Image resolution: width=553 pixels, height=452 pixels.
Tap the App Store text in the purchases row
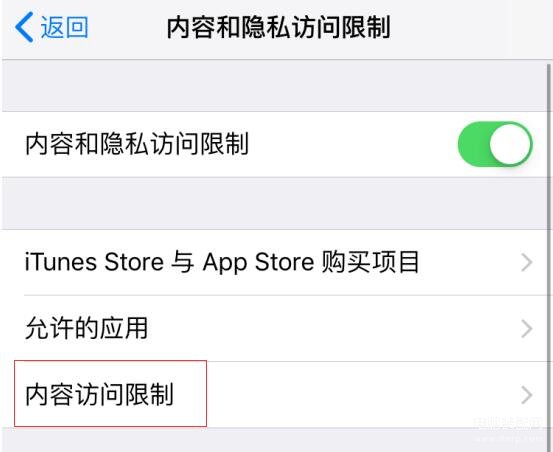click(x=258, y=262)
